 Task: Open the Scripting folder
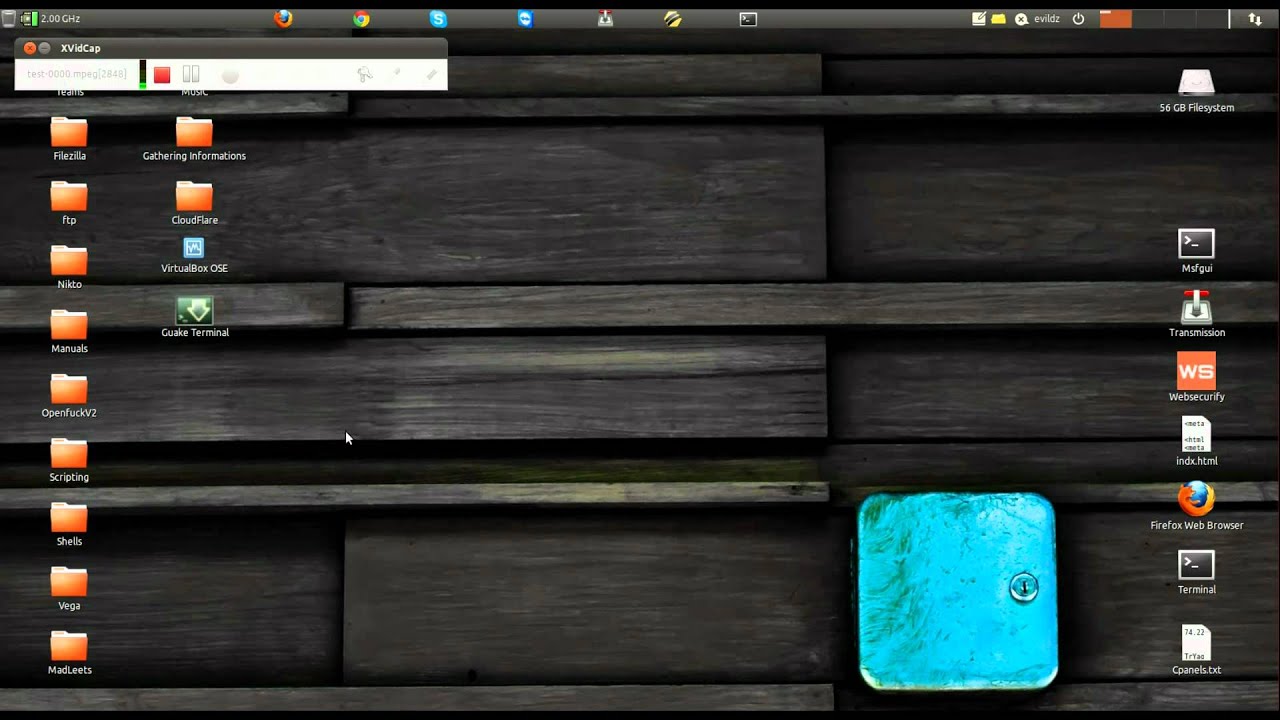69,460
